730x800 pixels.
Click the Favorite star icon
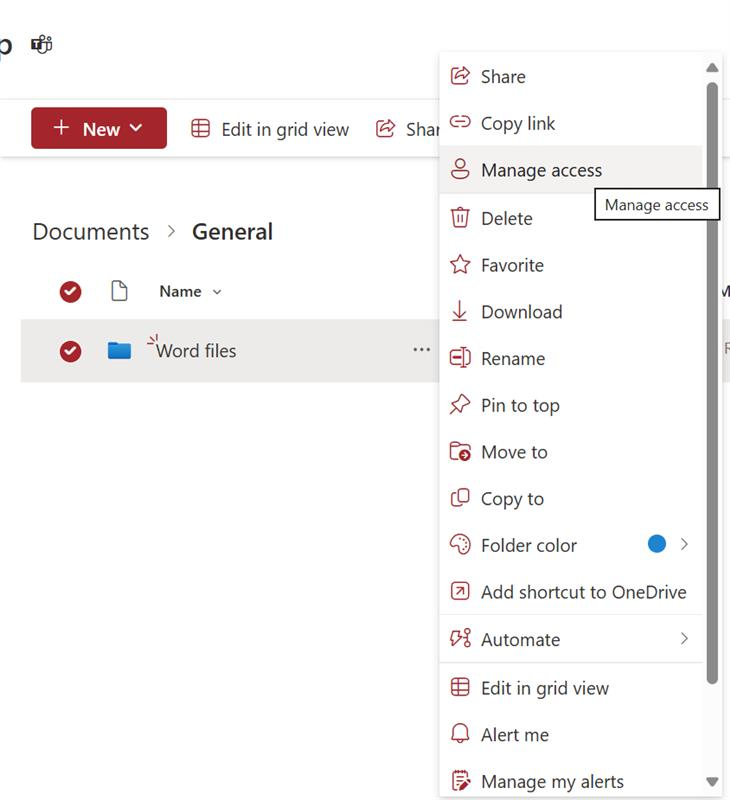point(460,264)
